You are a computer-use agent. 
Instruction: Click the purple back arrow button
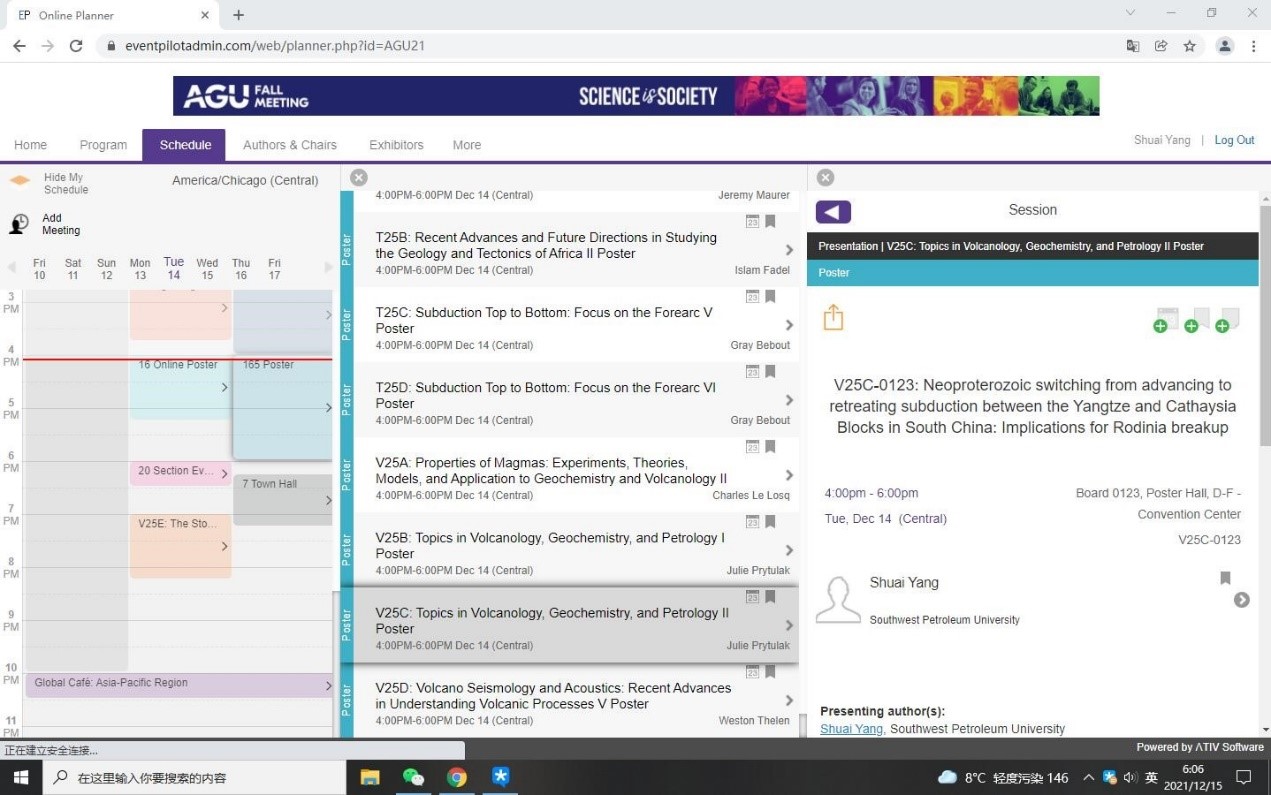click(833, 211)
